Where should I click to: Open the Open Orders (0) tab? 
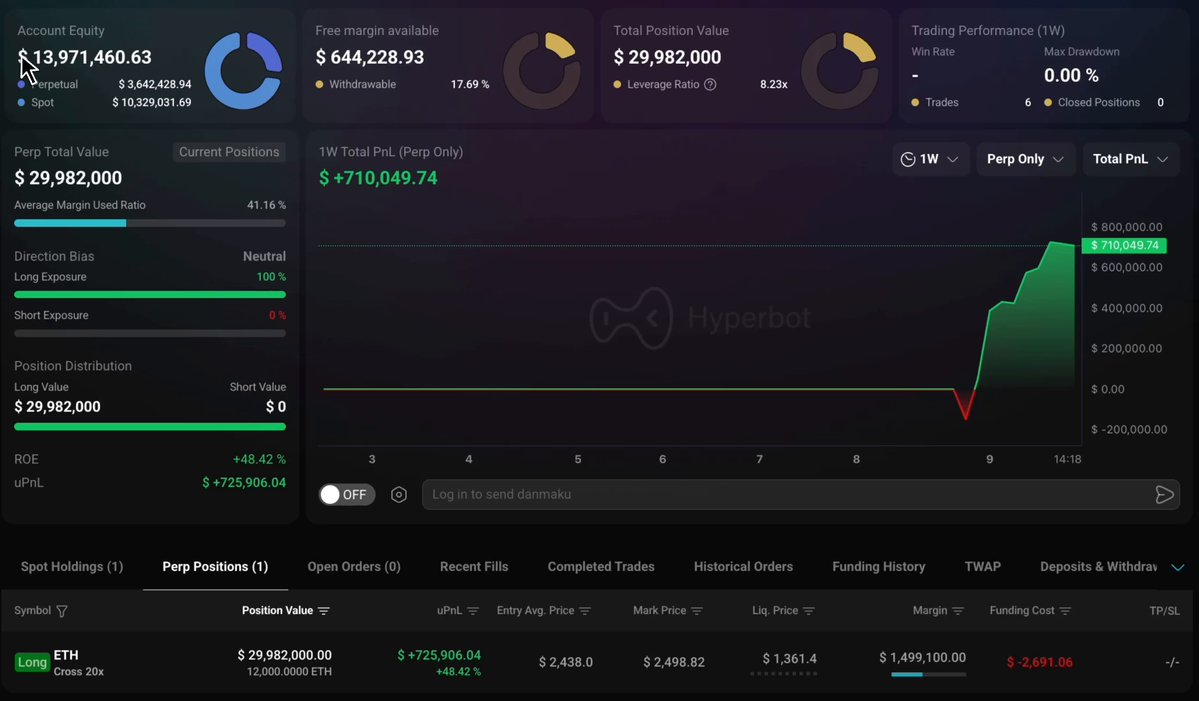[x=354, y=566]
